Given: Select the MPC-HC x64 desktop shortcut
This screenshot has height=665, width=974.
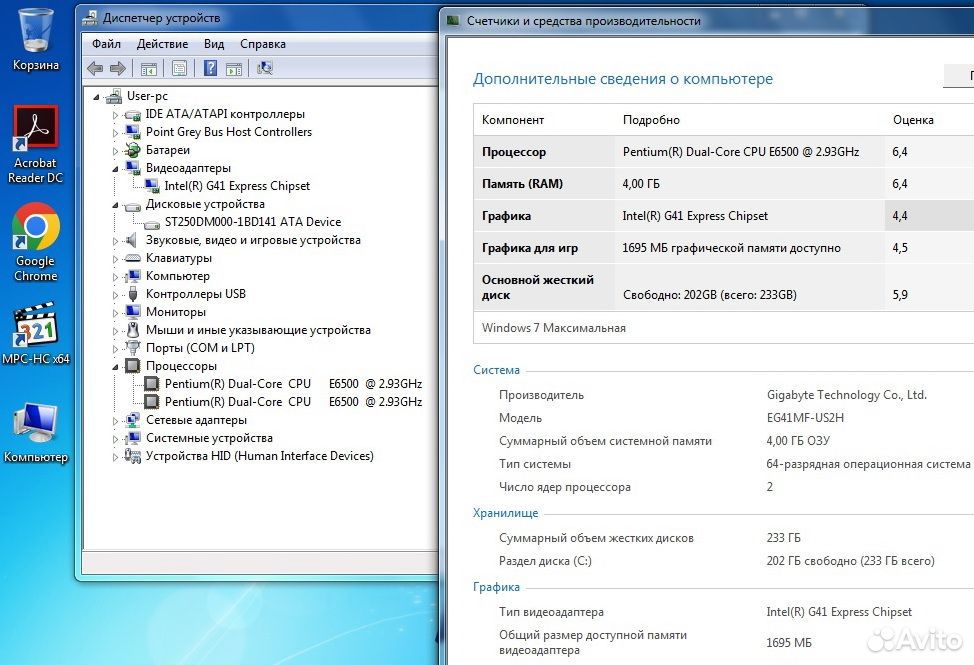Looking at the screenshot, I should click(x=36, y=334).
